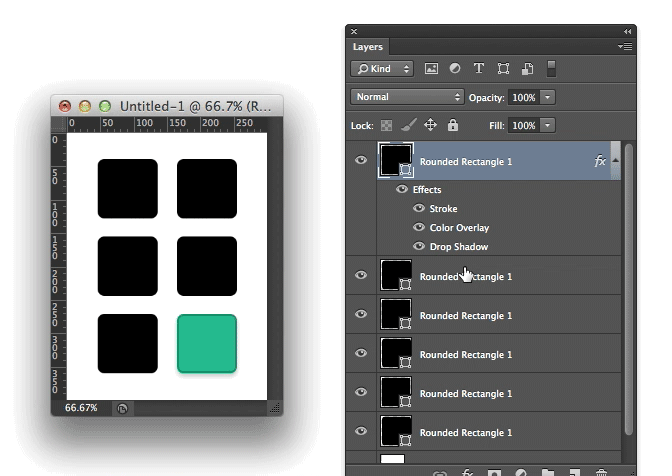Viewport: 672px width, 476px height.
Task: Open the Kind filter type dropdown
Action: coord(382,69)
